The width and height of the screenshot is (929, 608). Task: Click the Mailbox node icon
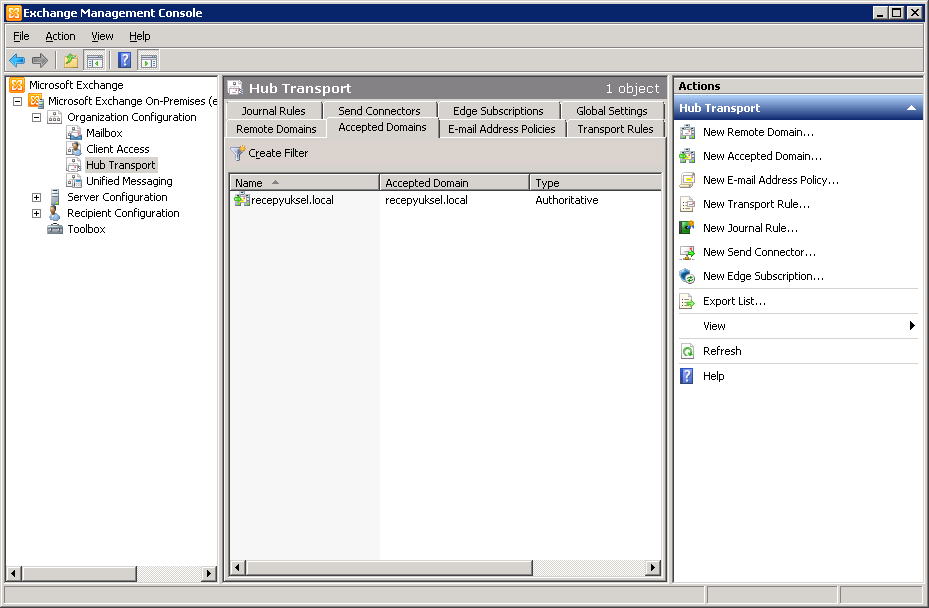pyautogui.click(x=74, y=133)
